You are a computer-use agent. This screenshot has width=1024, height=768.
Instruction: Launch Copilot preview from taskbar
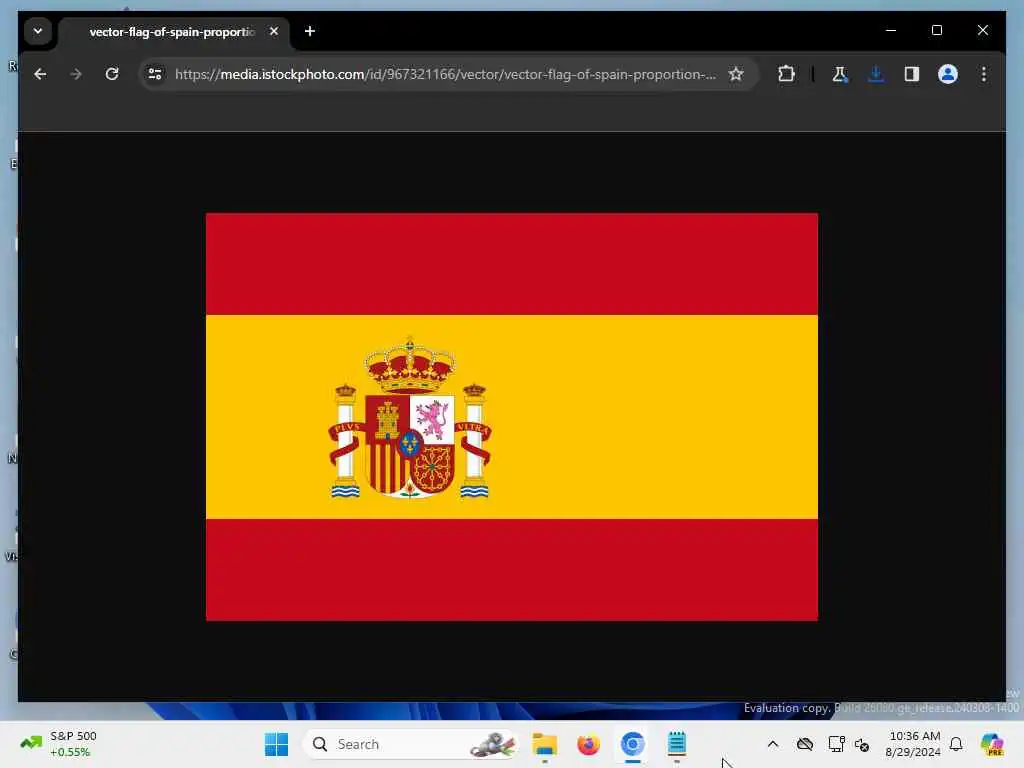click(x=992, y=744)
